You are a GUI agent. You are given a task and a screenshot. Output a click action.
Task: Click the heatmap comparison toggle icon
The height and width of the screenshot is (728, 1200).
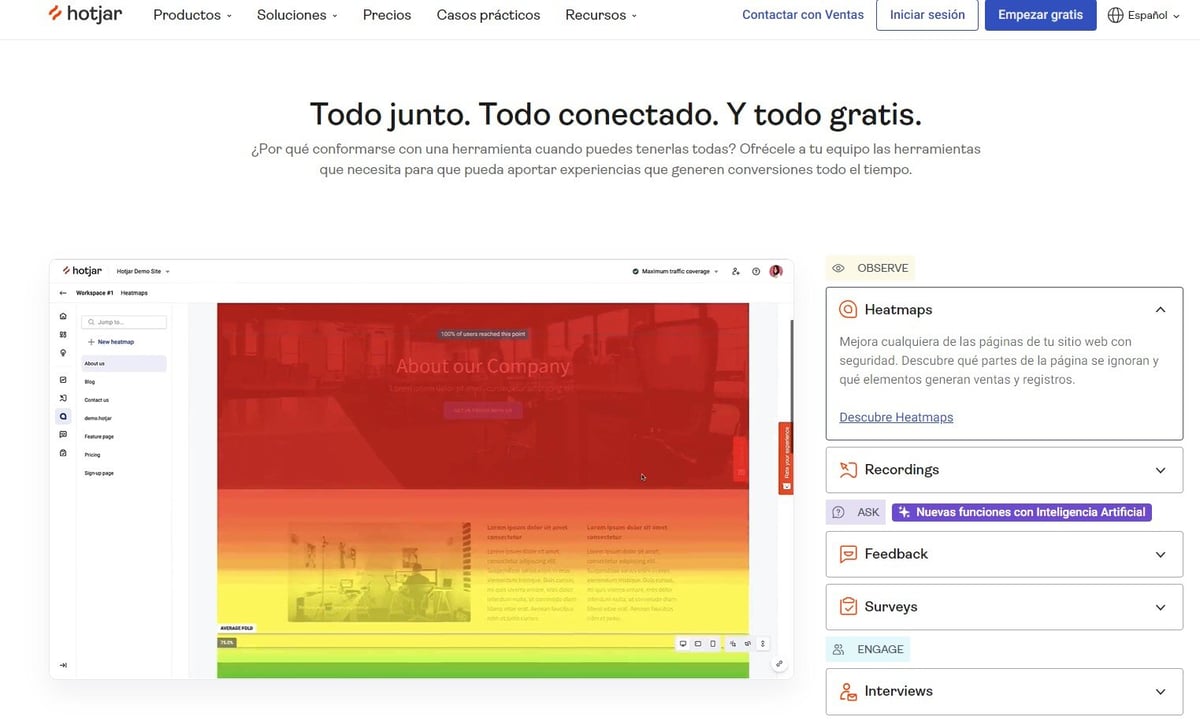coord(733,644)
